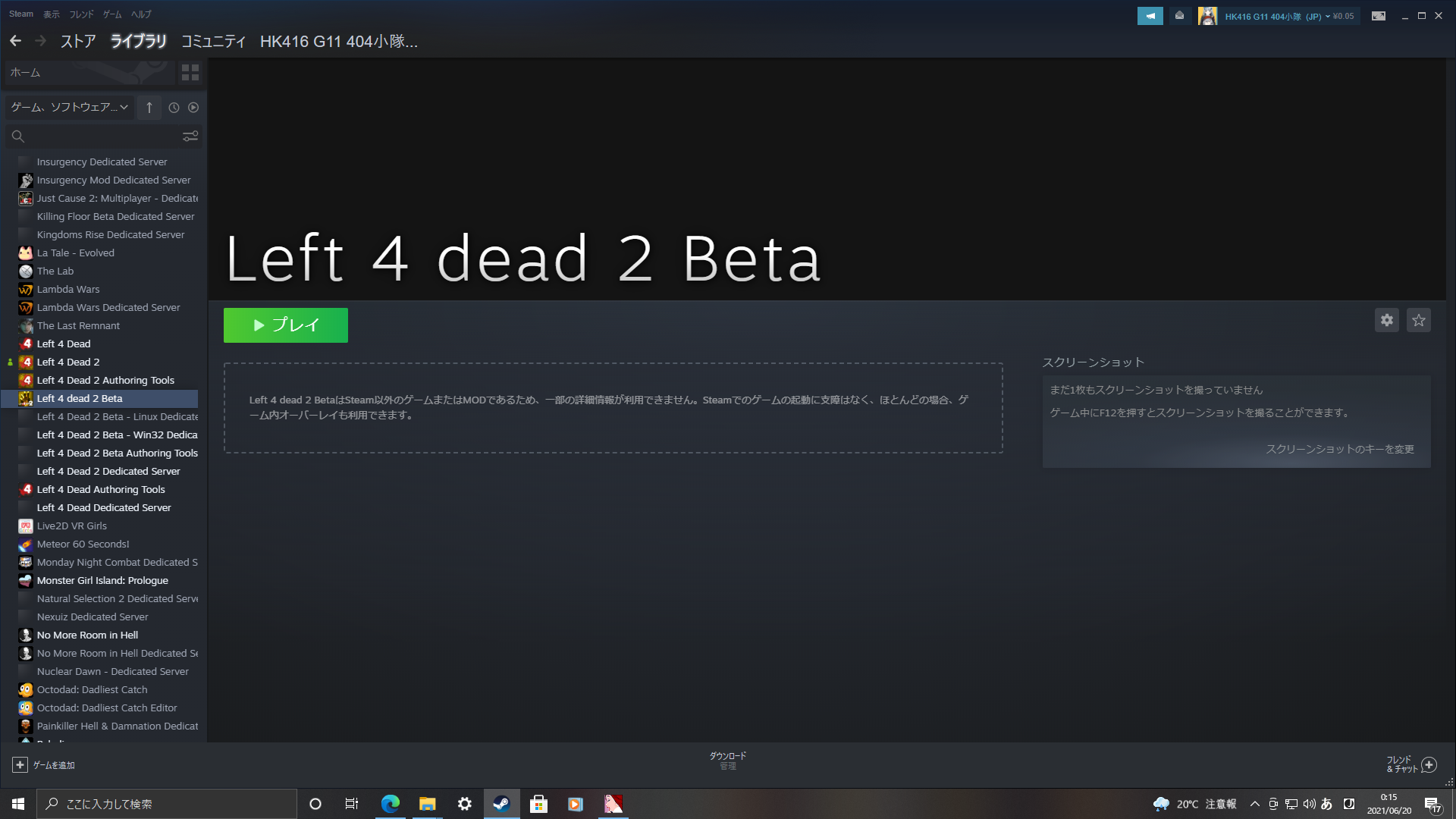Image resolution: width=1456 pixels, height=819 pixels.
Task: Switch library to grid collections view
Action: [190, 72]
